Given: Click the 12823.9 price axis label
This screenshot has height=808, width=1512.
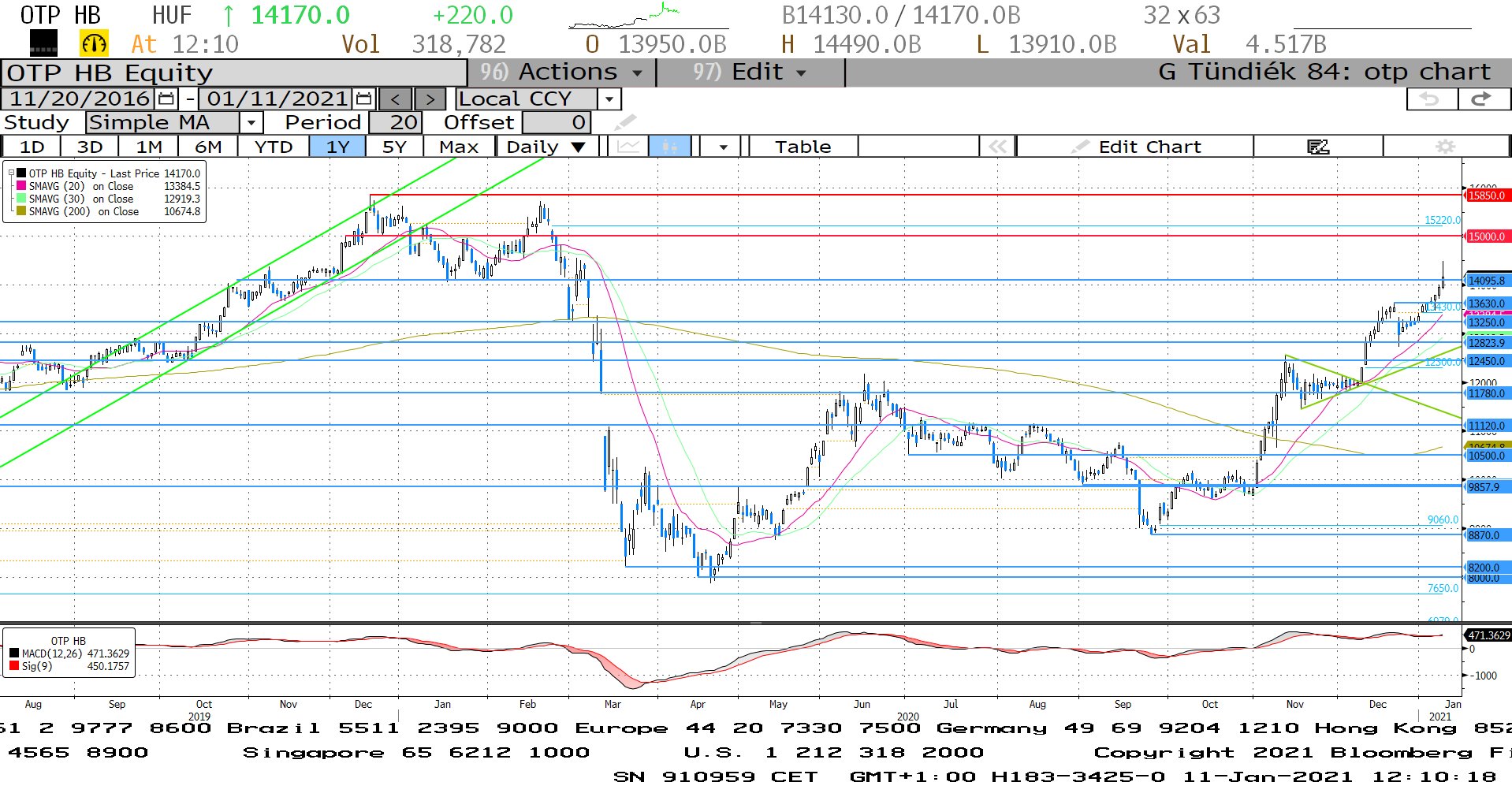Looking at the screenshot, I should click(x=1487, y=343).
